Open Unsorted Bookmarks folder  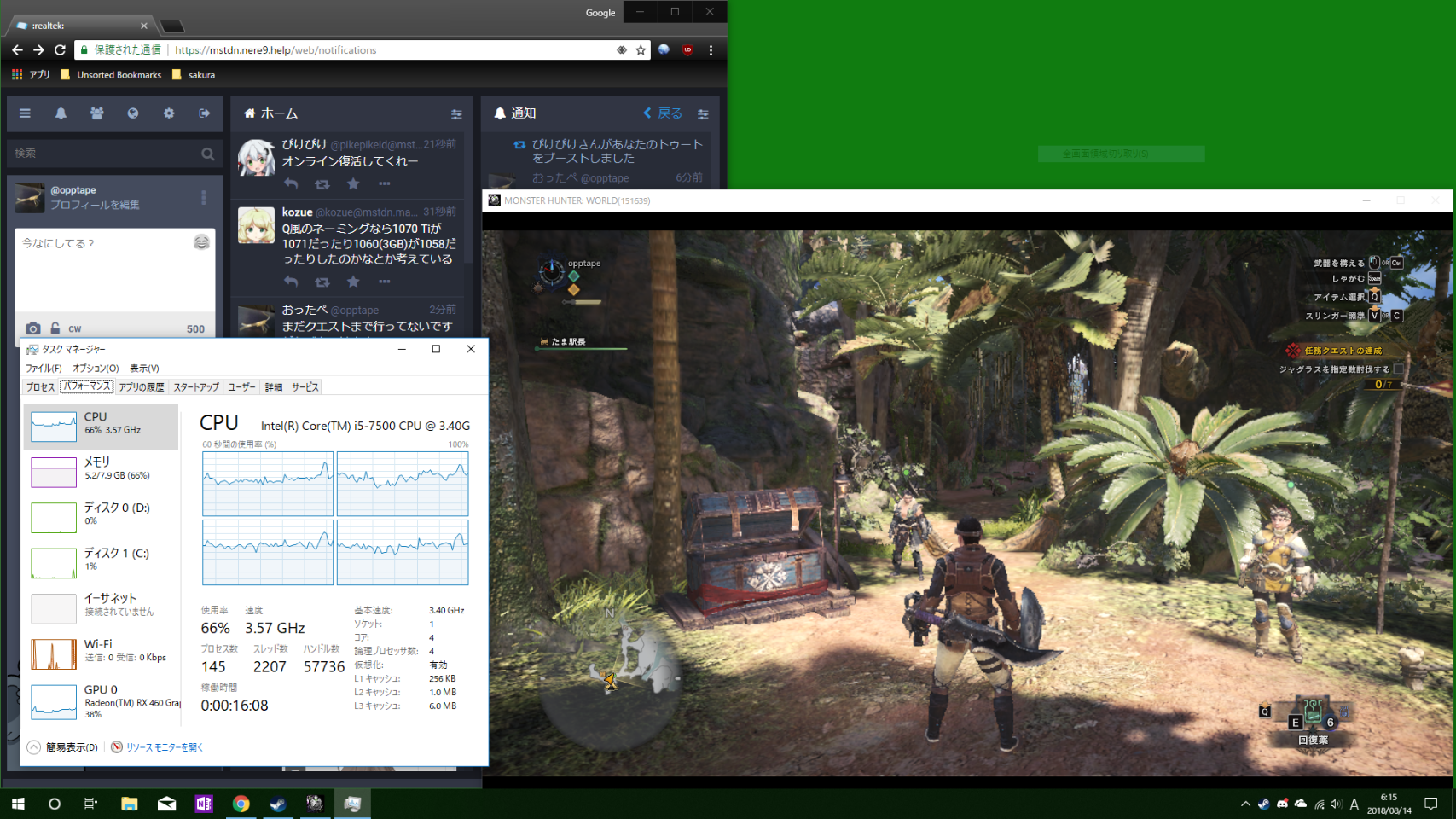pos(111,75)
